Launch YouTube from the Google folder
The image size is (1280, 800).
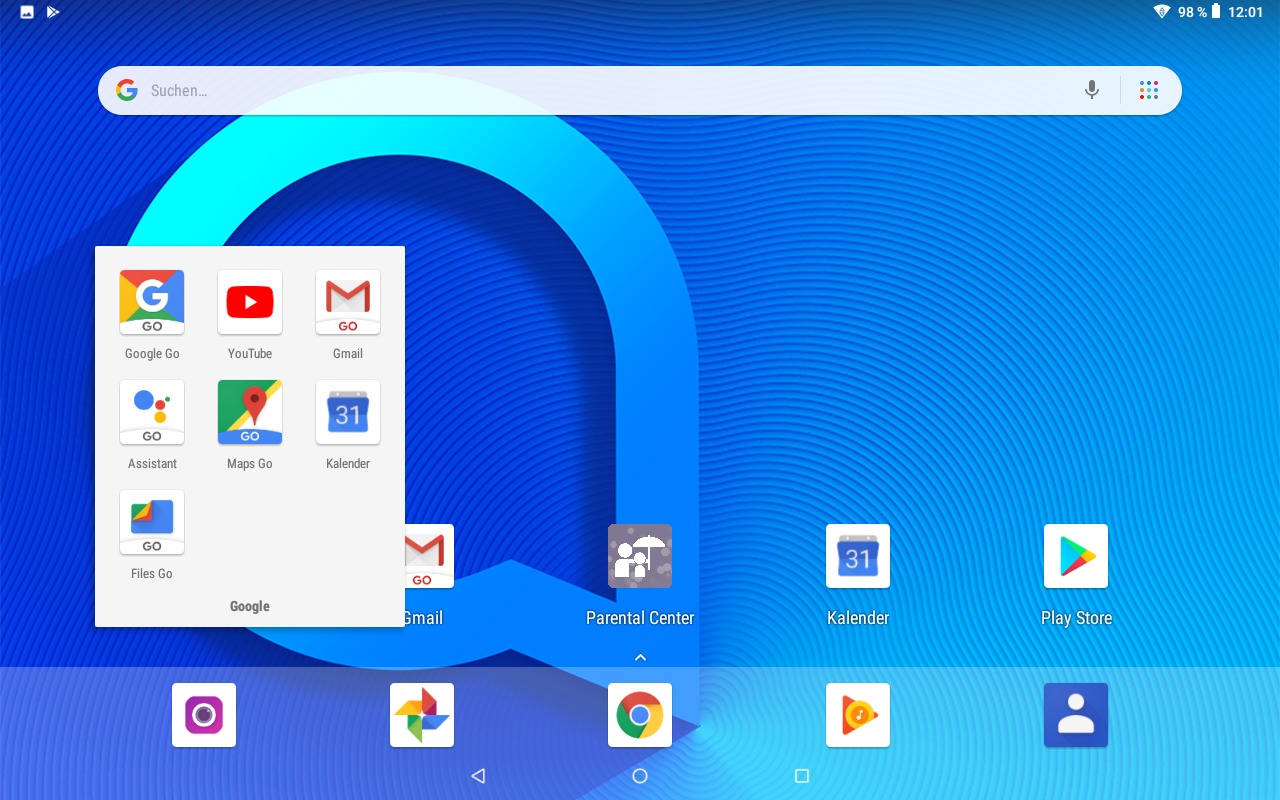[x=250, y=302]
